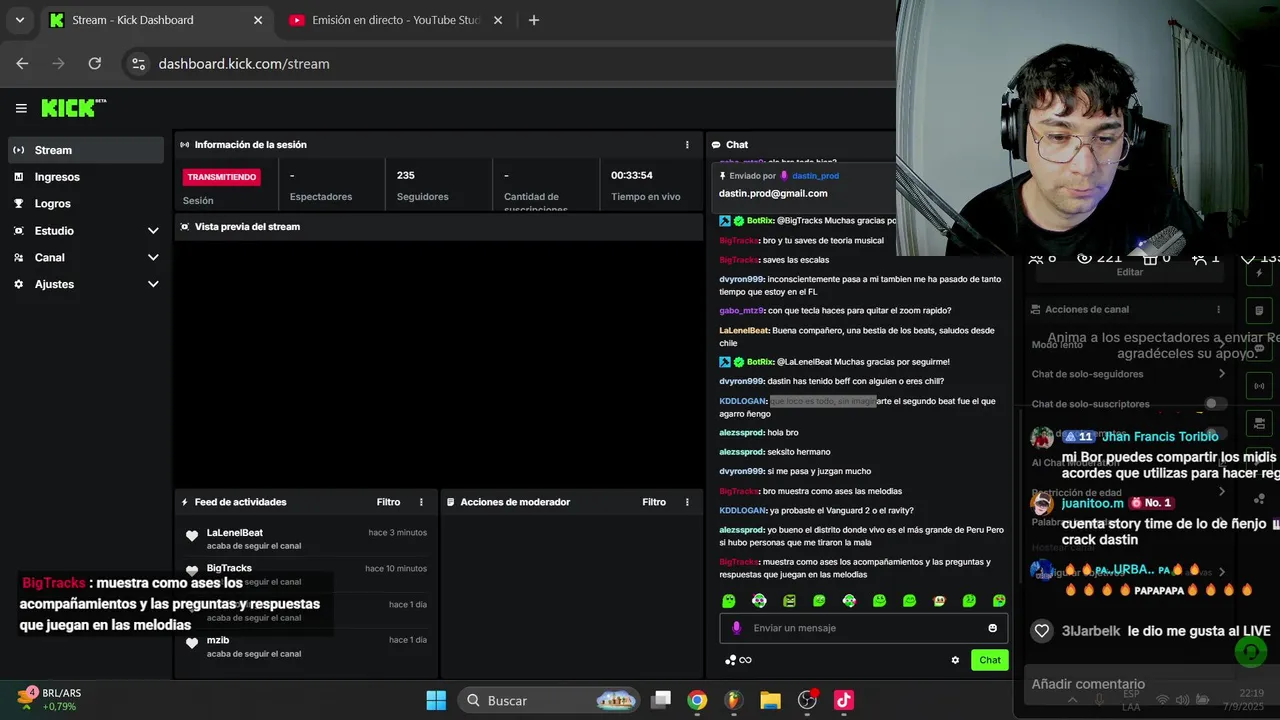1280x720 pixels.
Task: Open Acciones de moderador three-dot menu
Action: (687, 502)
